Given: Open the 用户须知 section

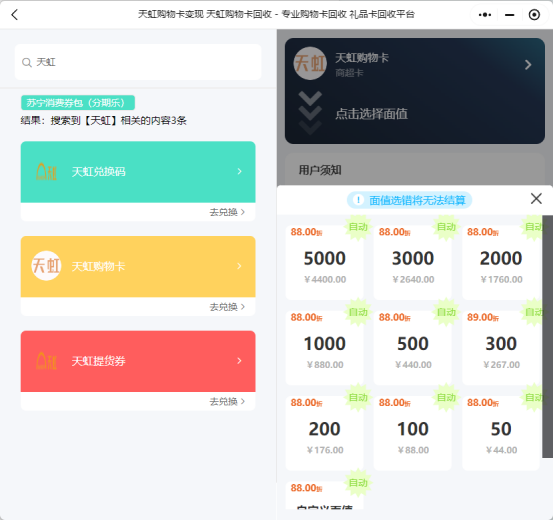Looking at the screenshot, I should coord(320,170).
